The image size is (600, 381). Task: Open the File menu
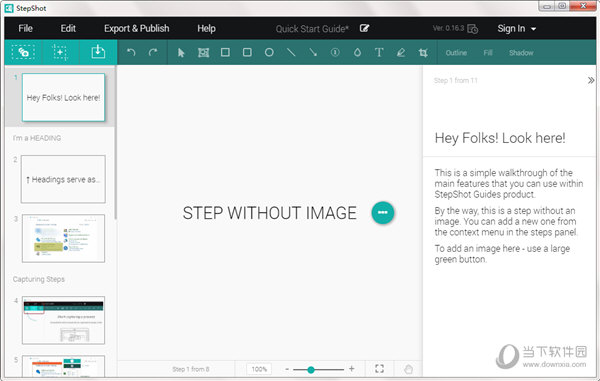point(25,28)
